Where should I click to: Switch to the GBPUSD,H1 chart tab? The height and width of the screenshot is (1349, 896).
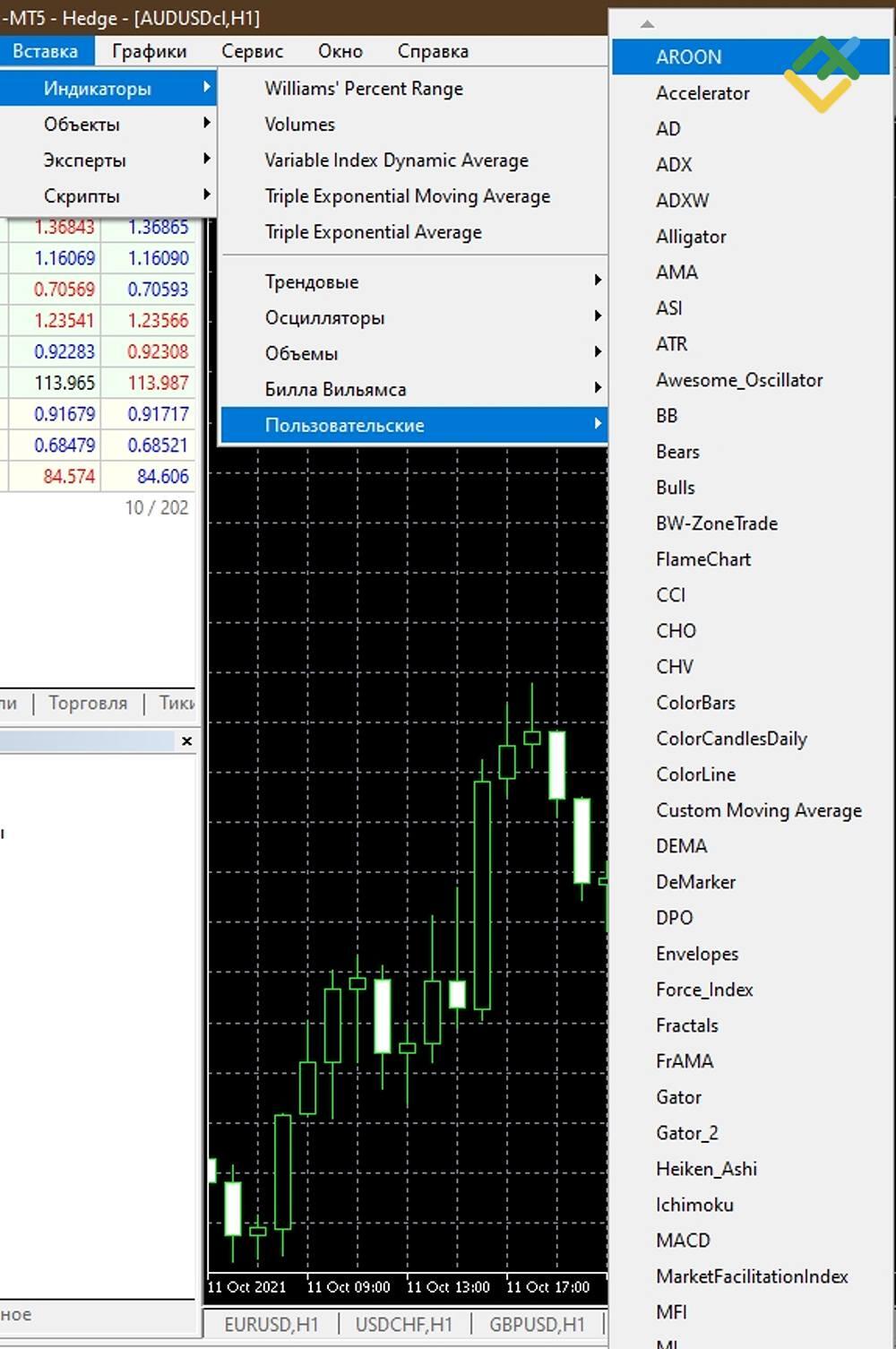pos(537,1324)
